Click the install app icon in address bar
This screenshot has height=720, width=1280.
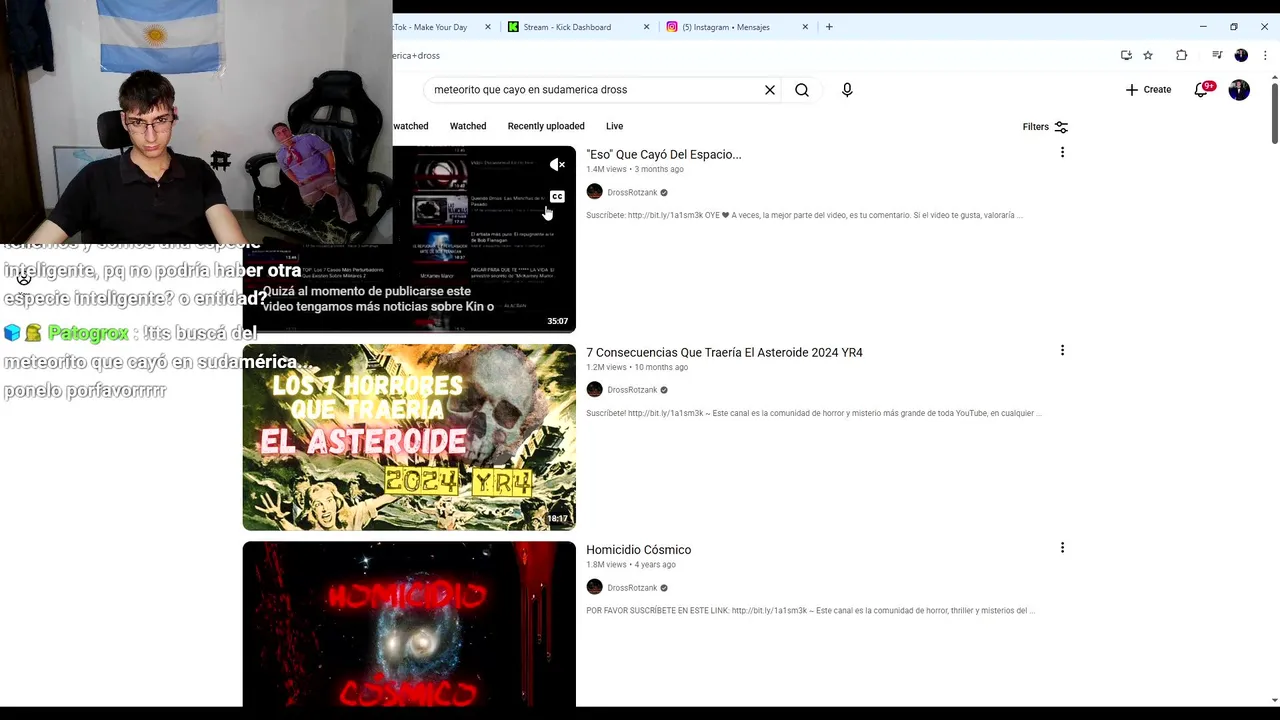1126,55
